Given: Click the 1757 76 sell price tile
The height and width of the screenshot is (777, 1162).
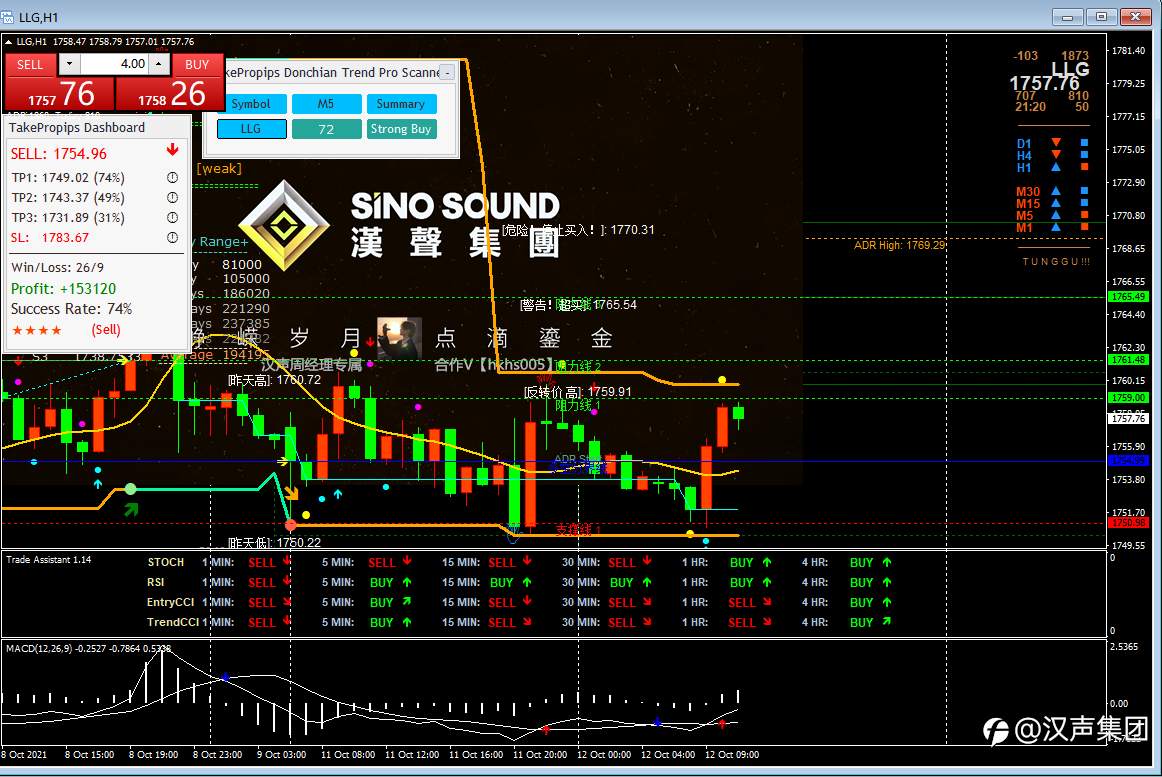Looking at the screenshot, I should [60, 93].
